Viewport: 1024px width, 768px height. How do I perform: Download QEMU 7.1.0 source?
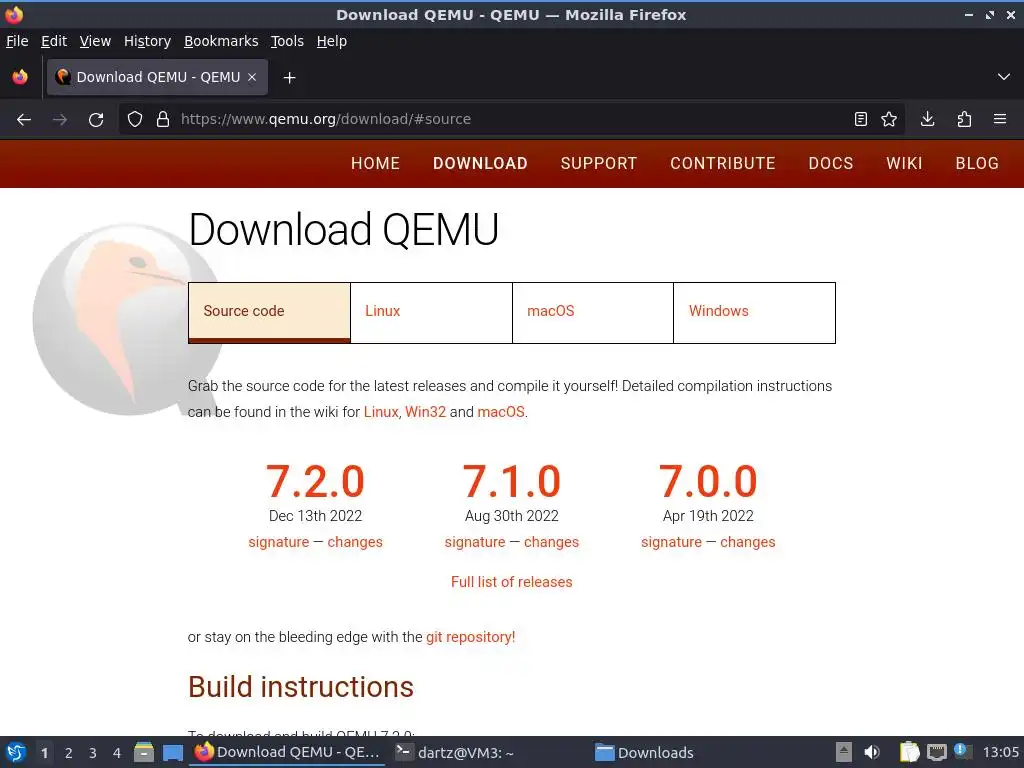(511, 482)
